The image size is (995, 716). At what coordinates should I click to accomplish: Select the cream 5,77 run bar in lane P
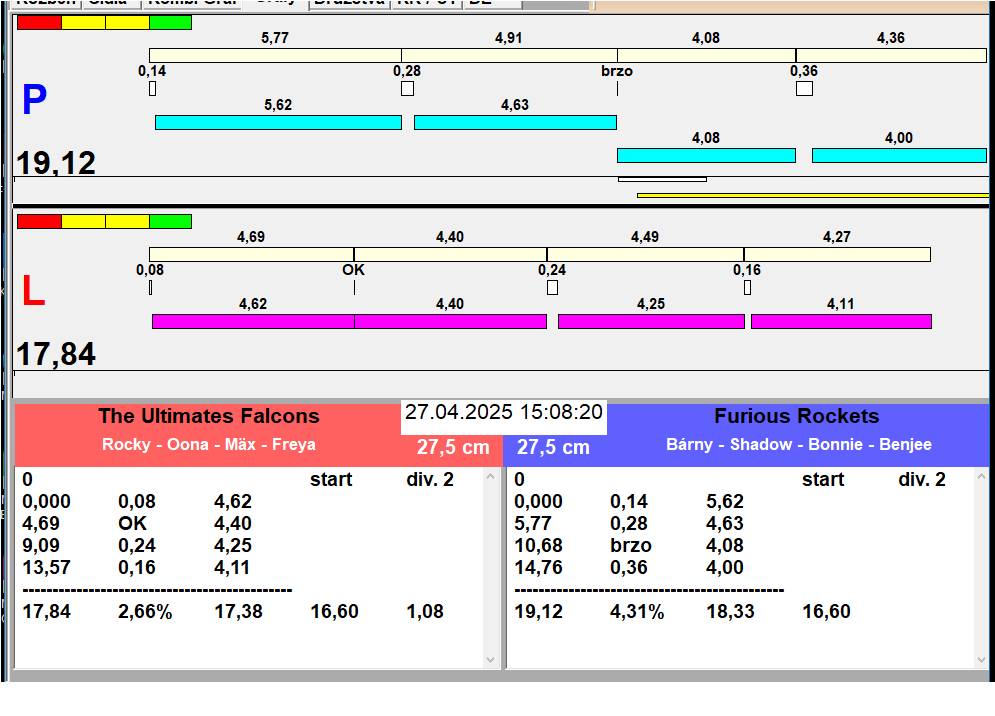point(275,55)
